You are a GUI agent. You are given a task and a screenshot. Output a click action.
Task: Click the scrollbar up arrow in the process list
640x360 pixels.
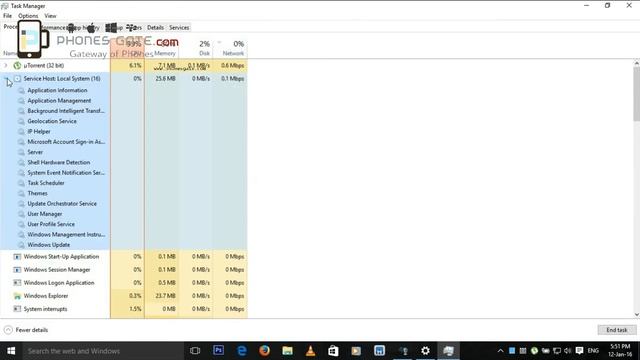(636, 63)
